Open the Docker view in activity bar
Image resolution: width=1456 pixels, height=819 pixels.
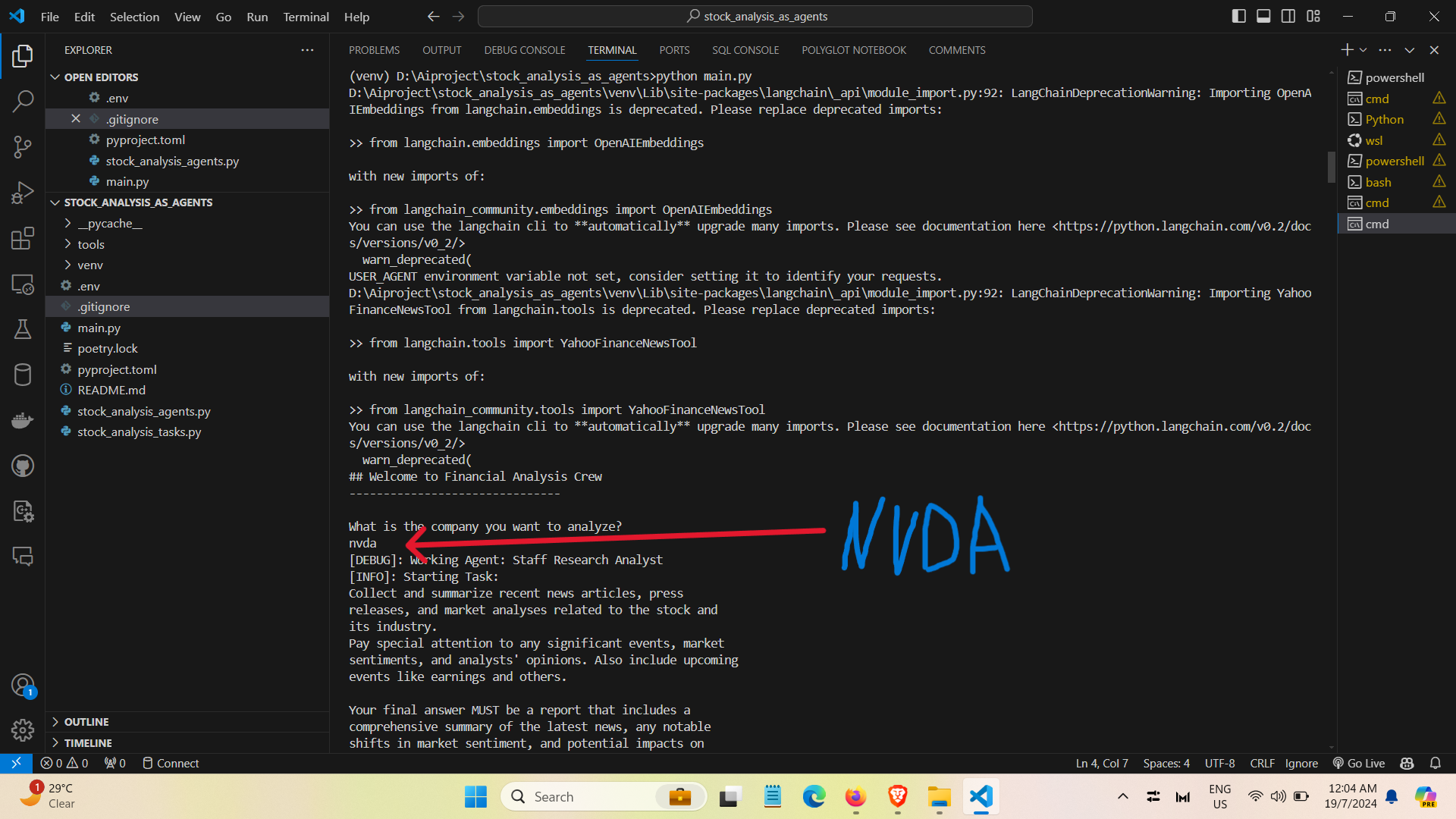pyautogui.click(x=23, y=420)
